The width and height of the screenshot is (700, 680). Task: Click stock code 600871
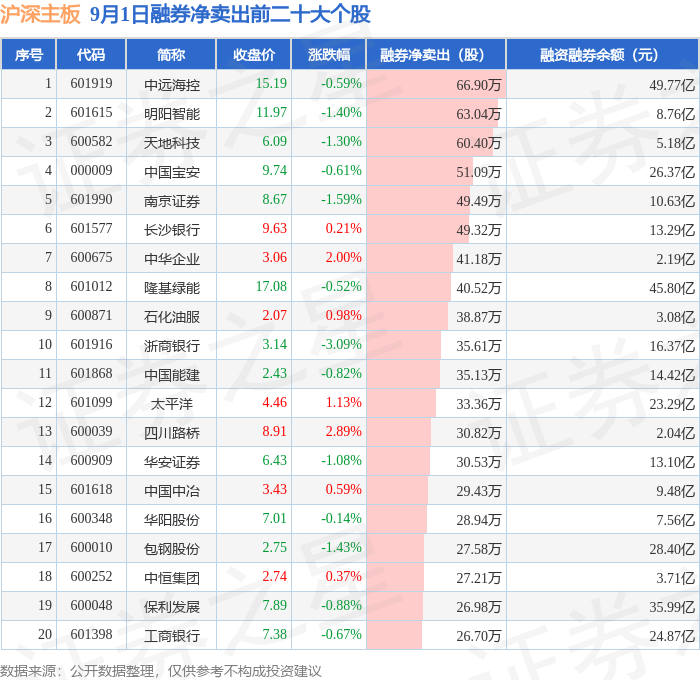pos(91,316)
